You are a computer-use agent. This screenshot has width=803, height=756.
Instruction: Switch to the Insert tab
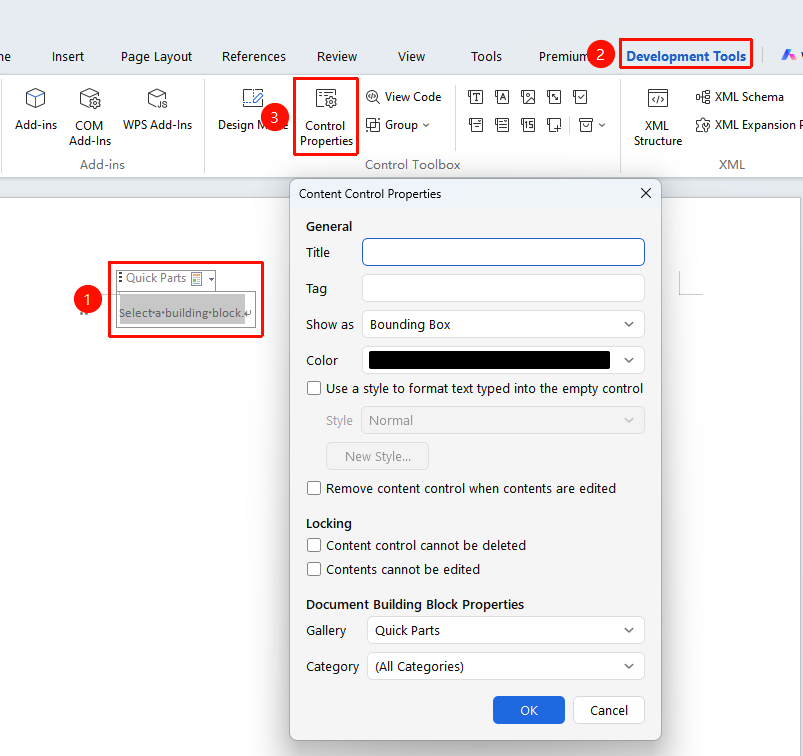[68, 56]
